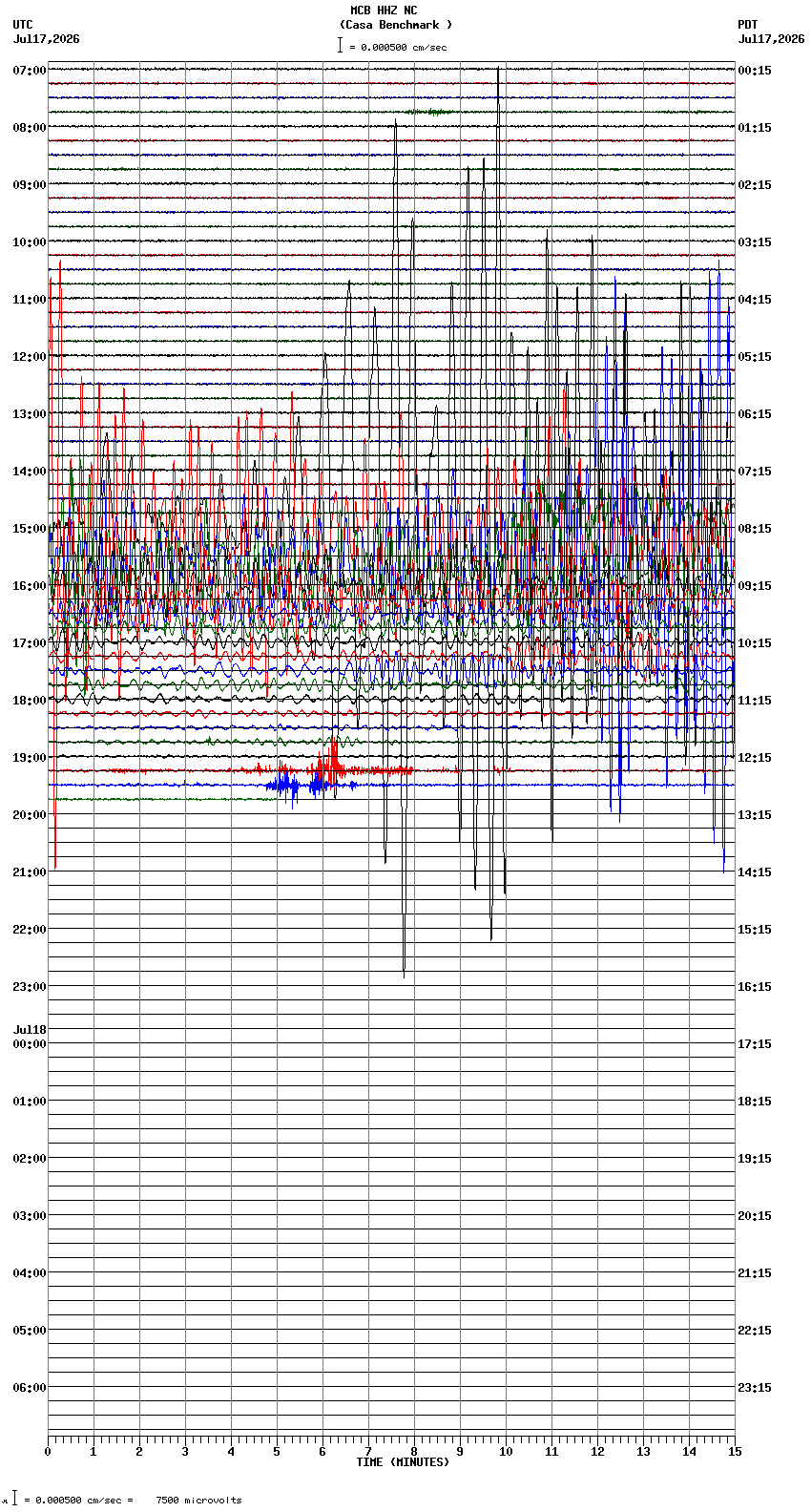The width and height of the screenshot is (811, 1512).
Task: Click the 'Jul18' date change label
Action: coord(30,1030)
